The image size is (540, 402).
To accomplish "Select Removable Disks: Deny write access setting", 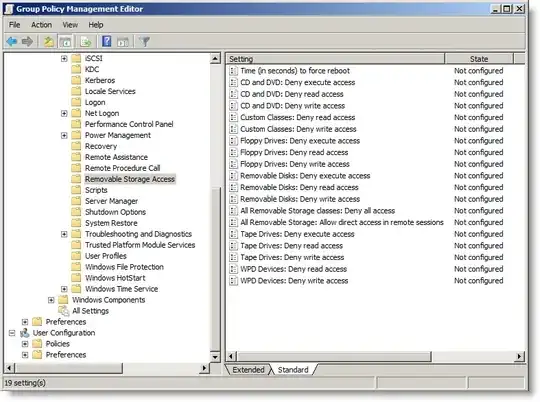I will (300, 199).
